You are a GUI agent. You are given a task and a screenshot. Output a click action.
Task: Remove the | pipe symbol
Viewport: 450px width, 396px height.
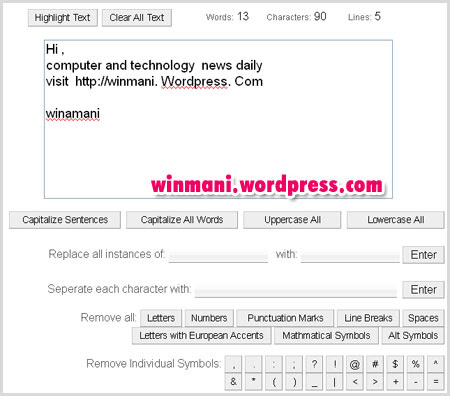[335, 381]
